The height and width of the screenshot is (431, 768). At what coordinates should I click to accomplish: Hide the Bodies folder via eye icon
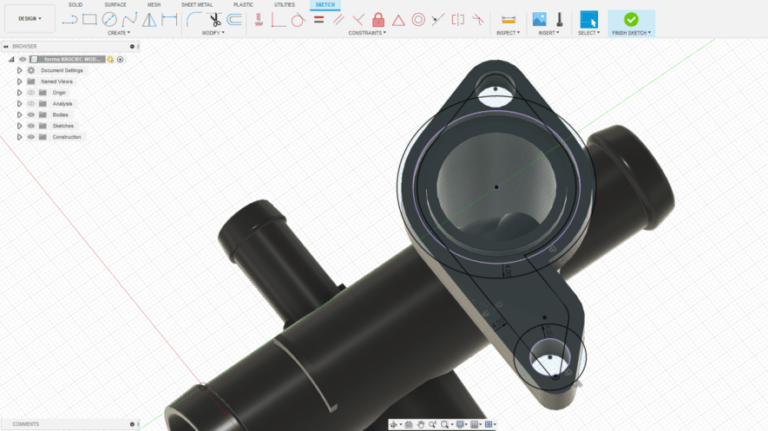31,115
